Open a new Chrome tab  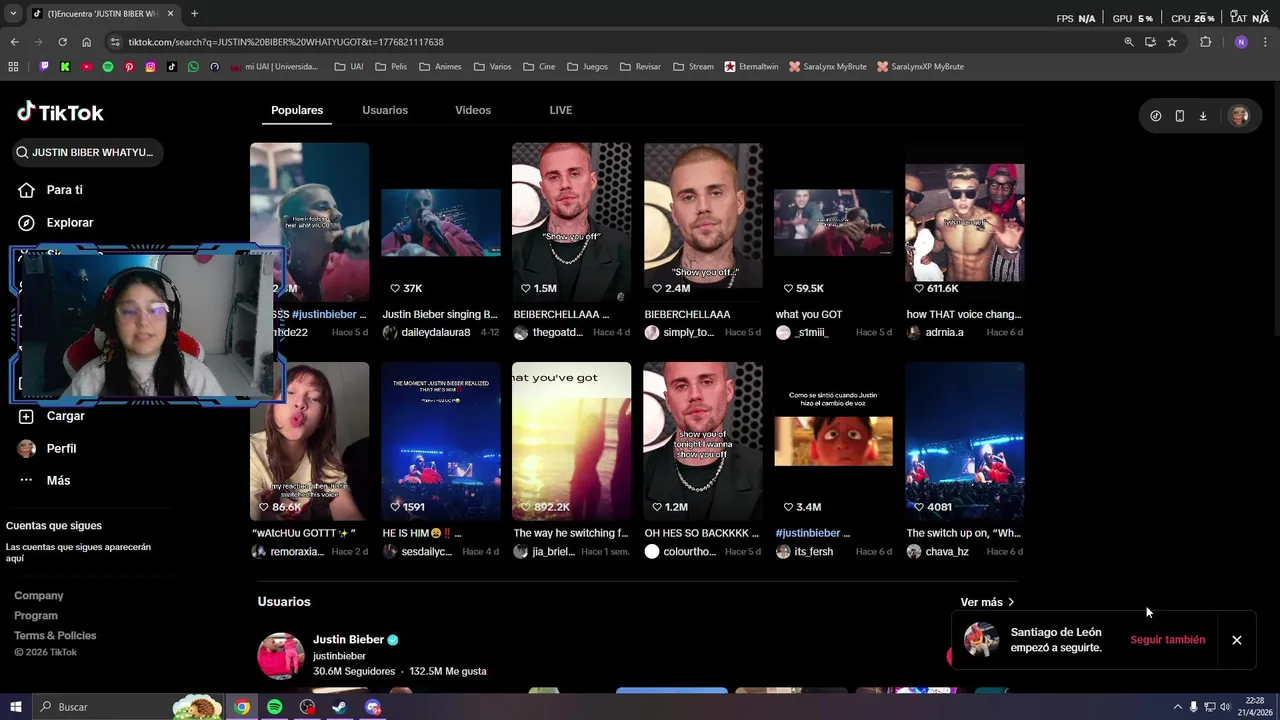[194, 14]
